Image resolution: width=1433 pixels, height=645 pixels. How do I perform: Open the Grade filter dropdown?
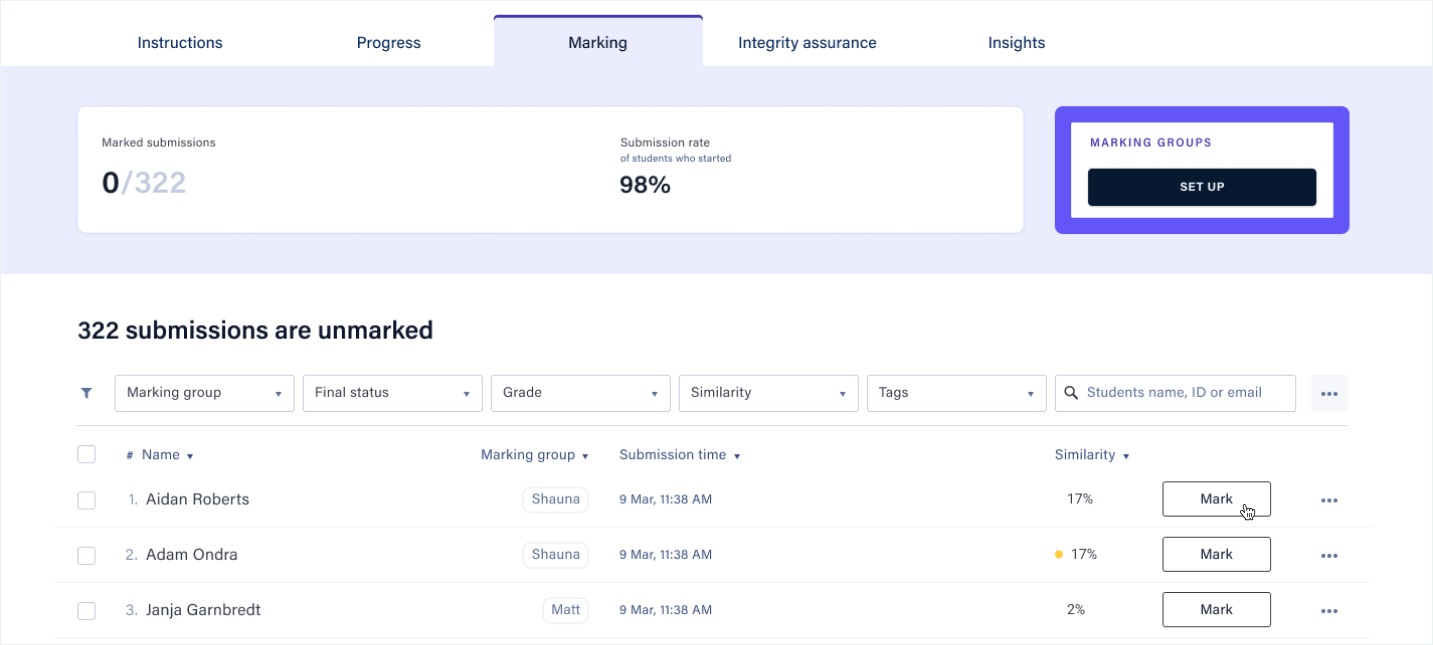point(580,392)
